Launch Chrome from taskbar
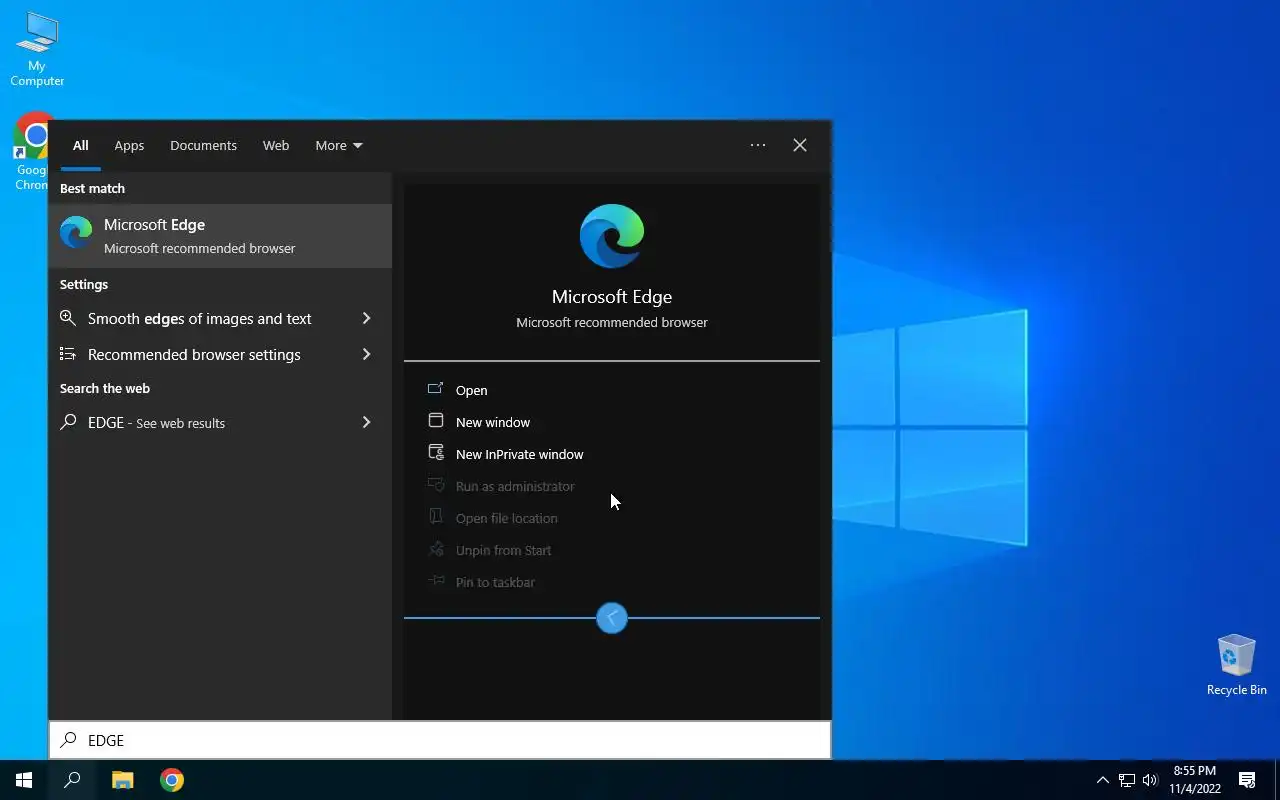The width and height of the screenshot is (1280, 800). point(172,780)
